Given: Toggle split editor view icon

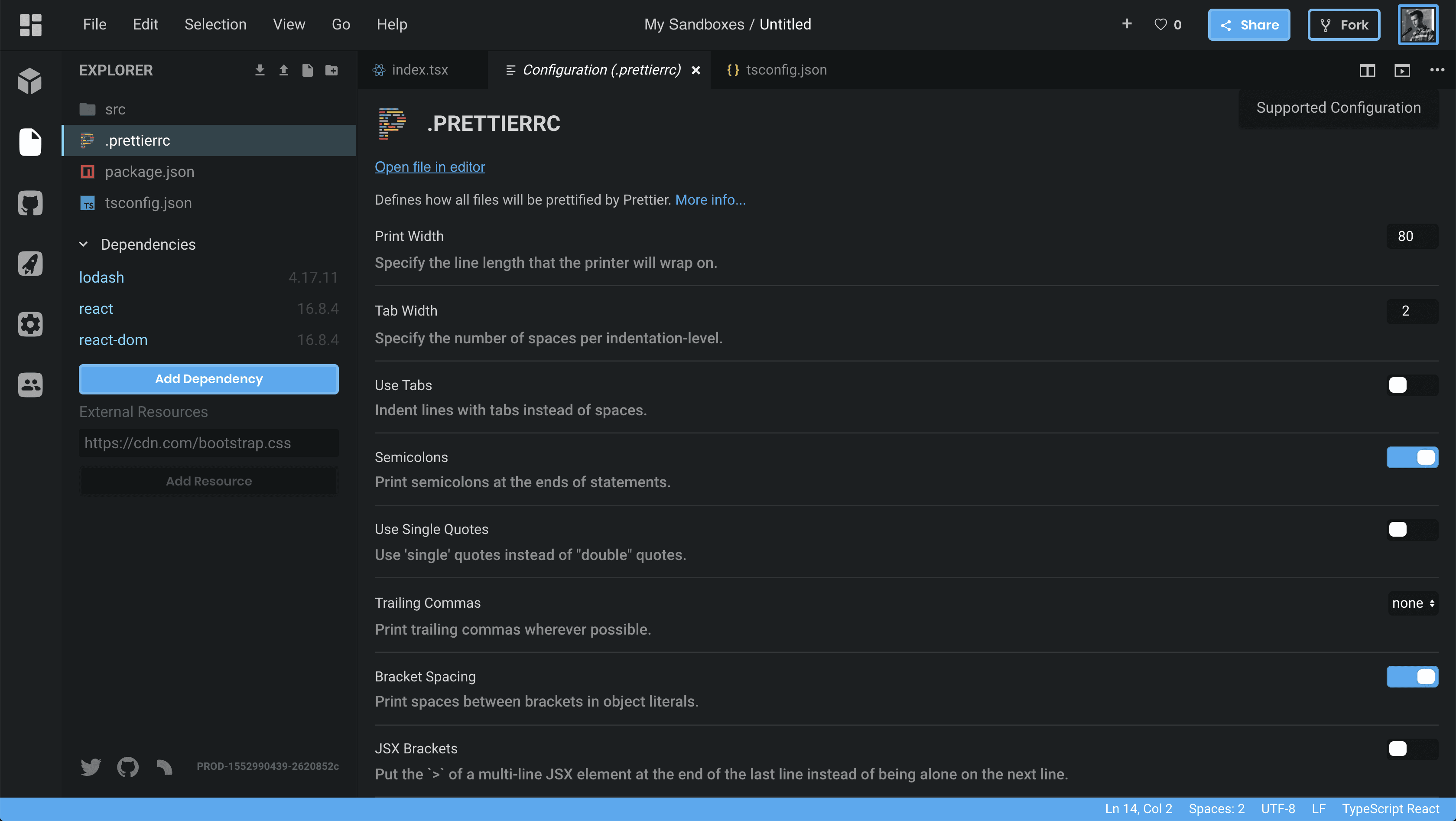Looking at the screenshot, I should coord(1367,70).
